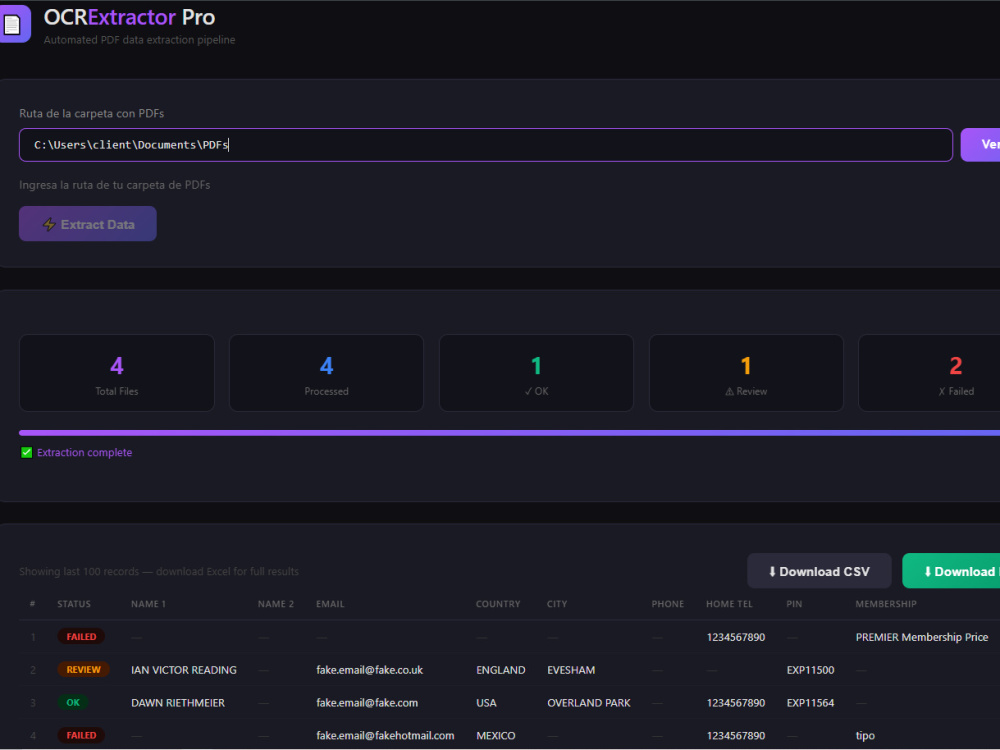Click the OVERLAND PARK city cell
Screen dimensions: 1000x750
589,703
